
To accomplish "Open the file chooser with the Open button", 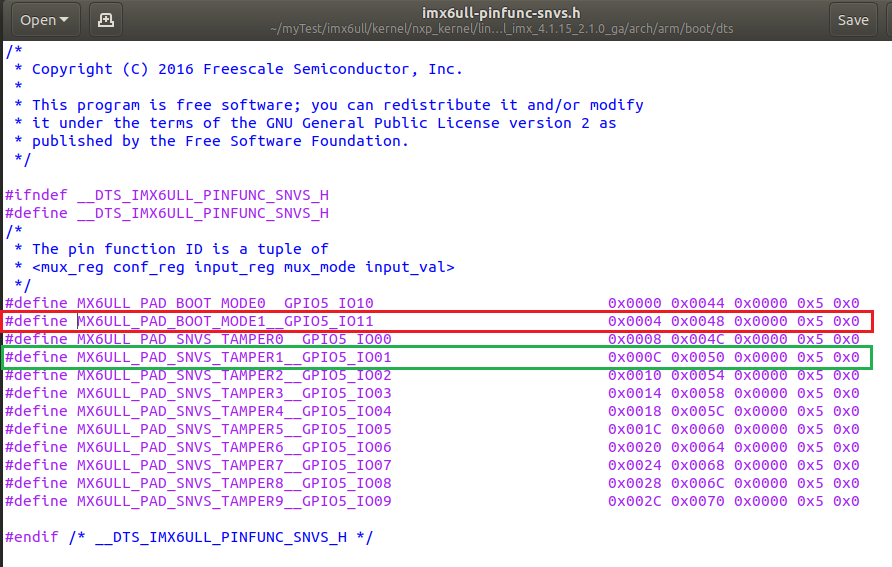I will pos(46,20).
